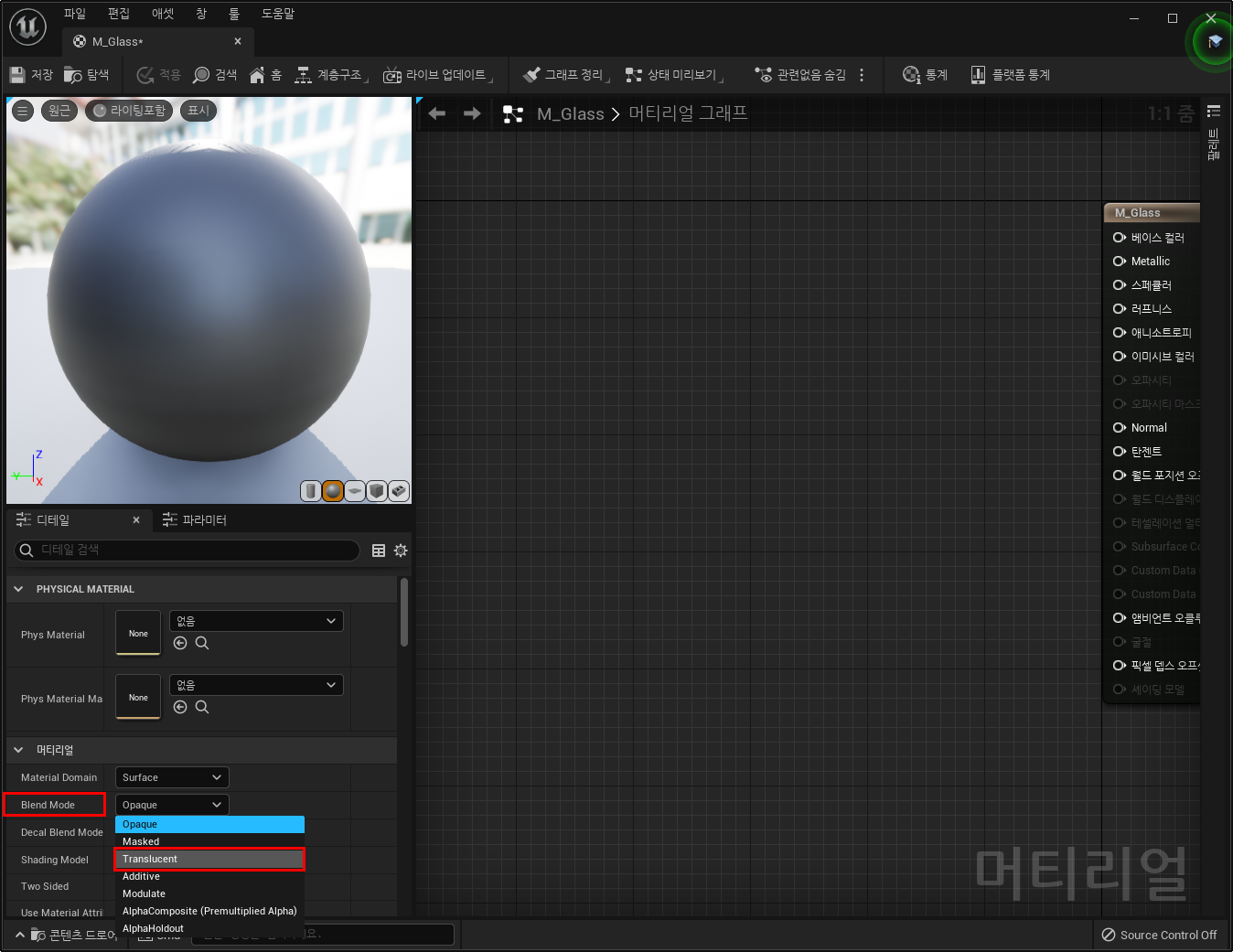The width and height of the screenshot is (1233, 952).
Task: Click the greyed 적용 apply button
Action: click(x=159, y=75)
